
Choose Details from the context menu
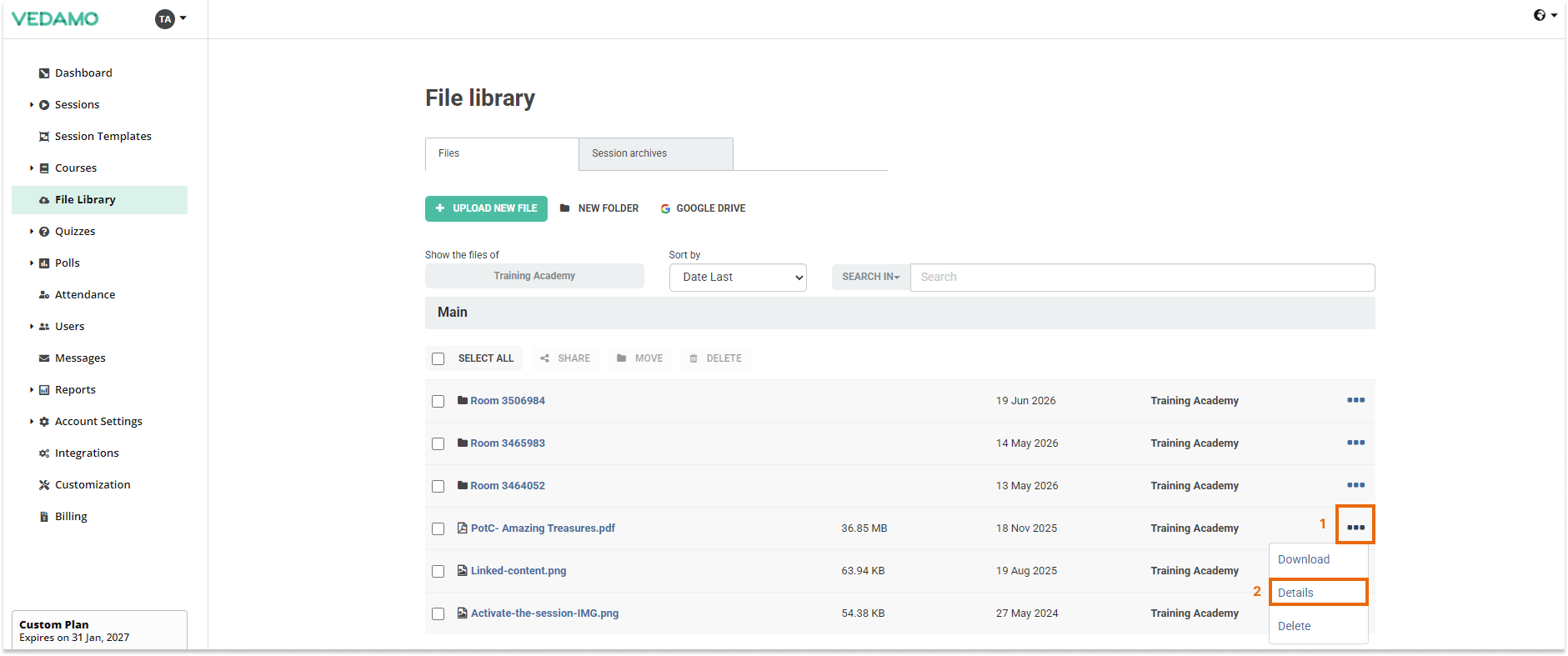1318,593
